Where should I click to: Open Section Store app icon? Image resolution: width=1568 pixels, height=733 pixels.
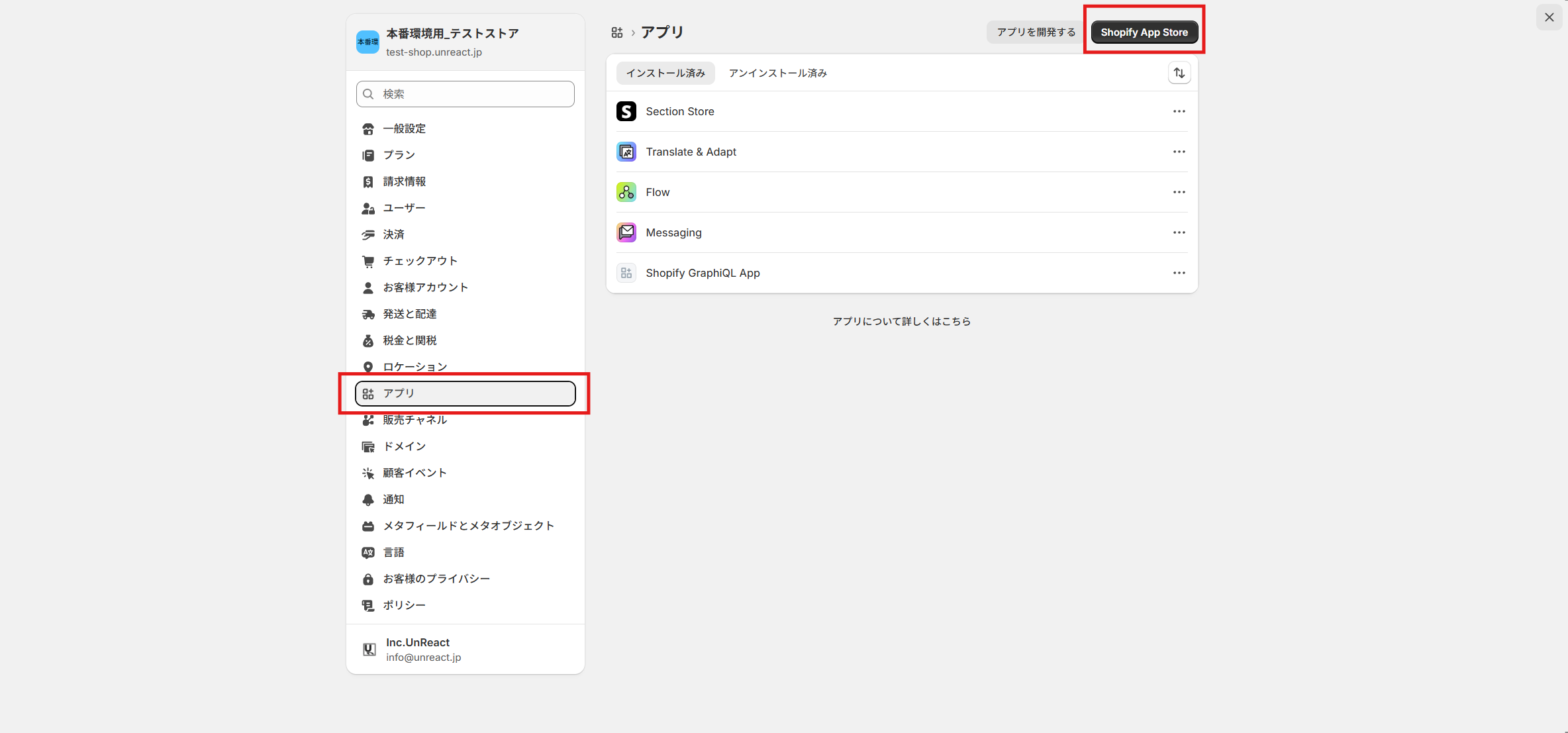point(626,111)
